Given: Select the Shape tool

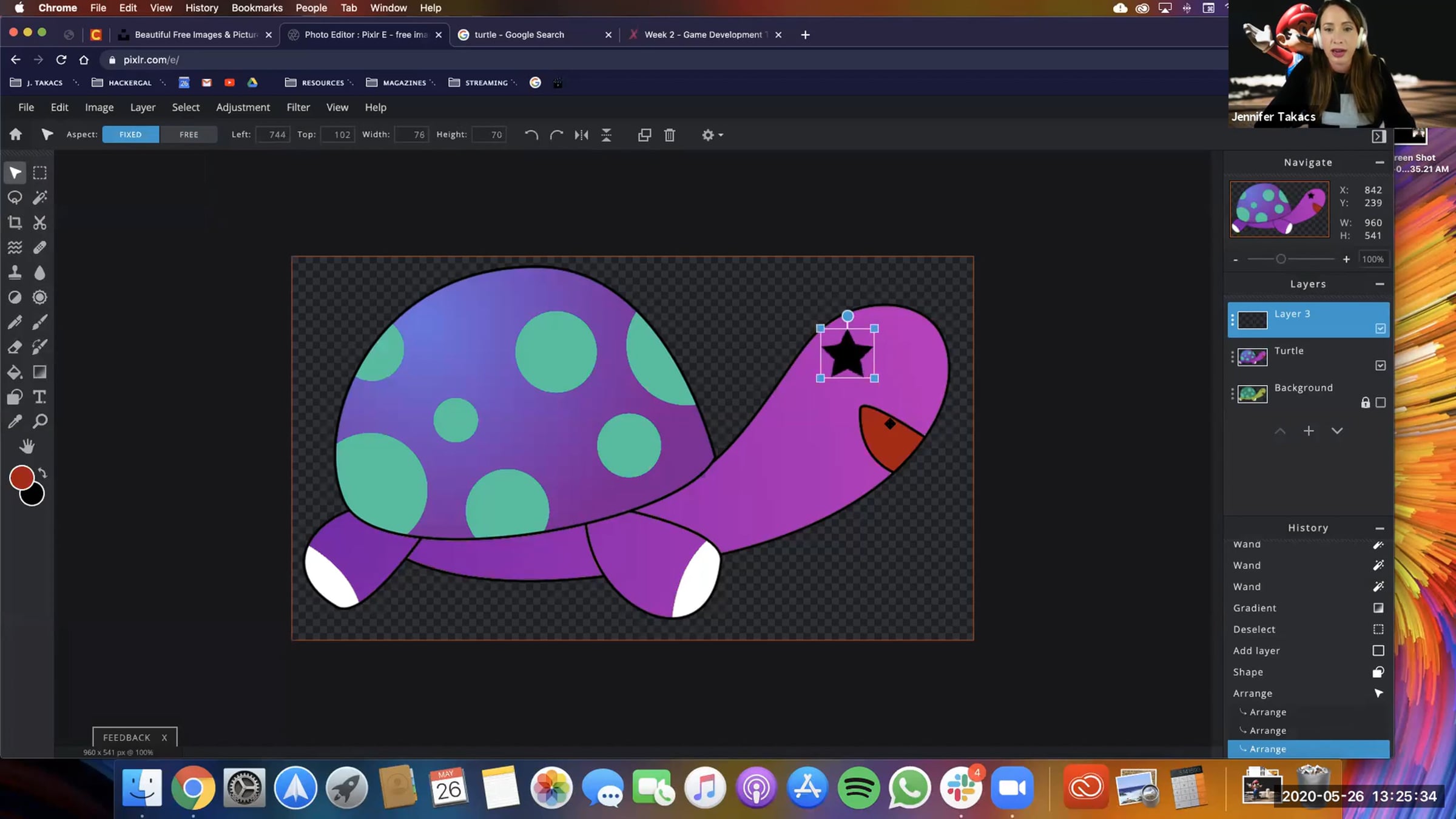Looking at the screenshot, I should point(15,397).
